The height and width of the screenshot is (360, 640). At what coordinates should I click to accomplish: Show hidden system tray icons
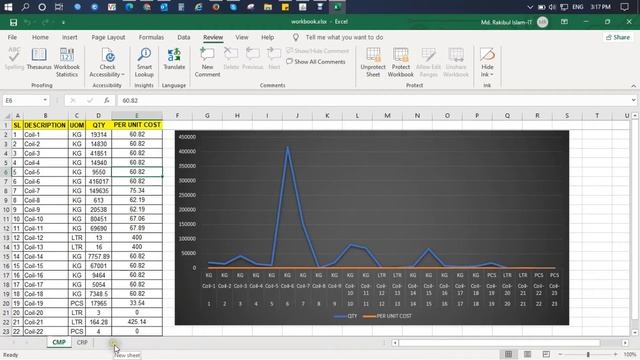click(x=530, y=7)
